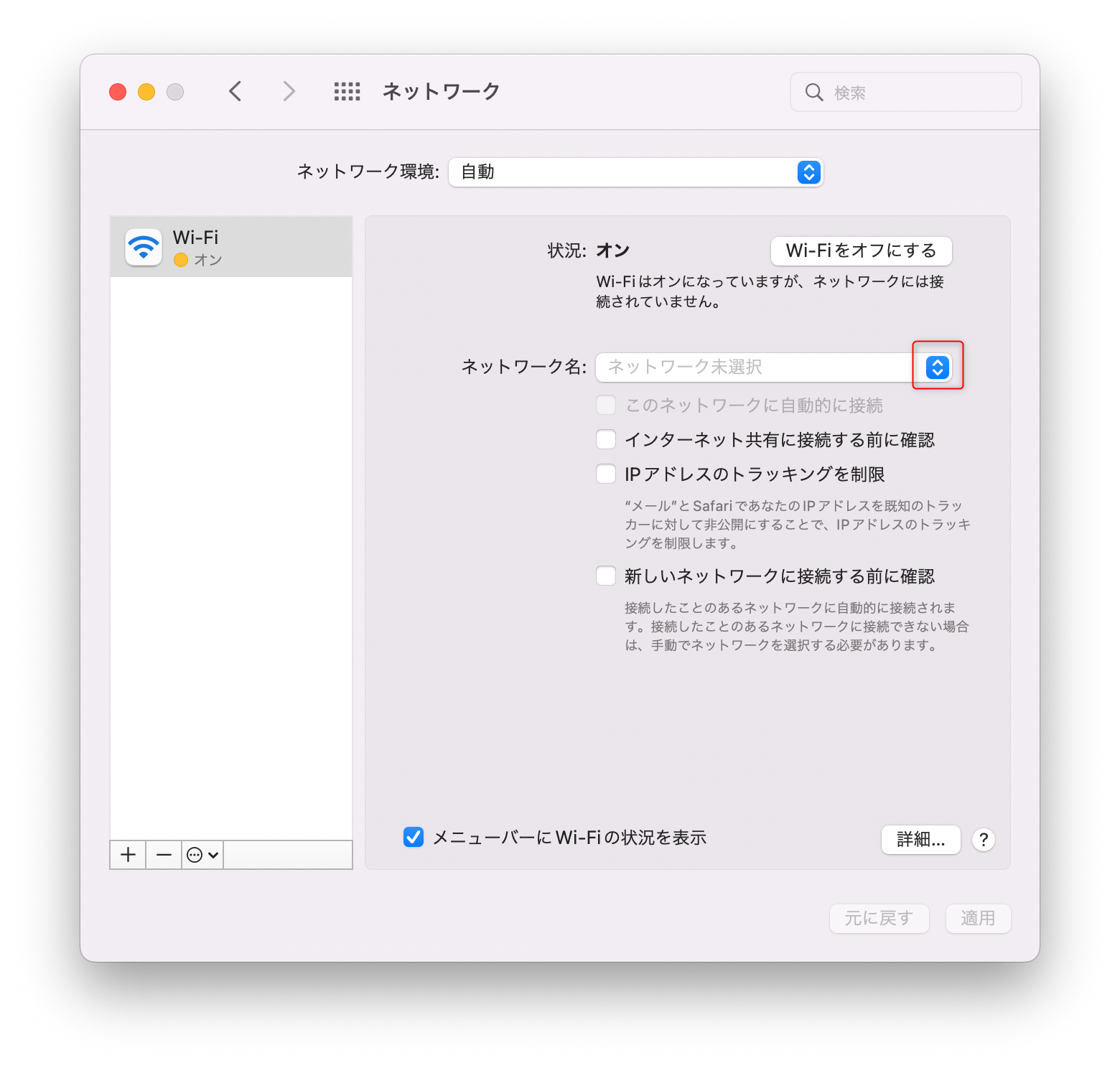The image size is (1120, 1068).
Task: Enable IPアドレスのトラッキングを制限 checkbox
Action: pyautogui.click(x=606, y=474)
